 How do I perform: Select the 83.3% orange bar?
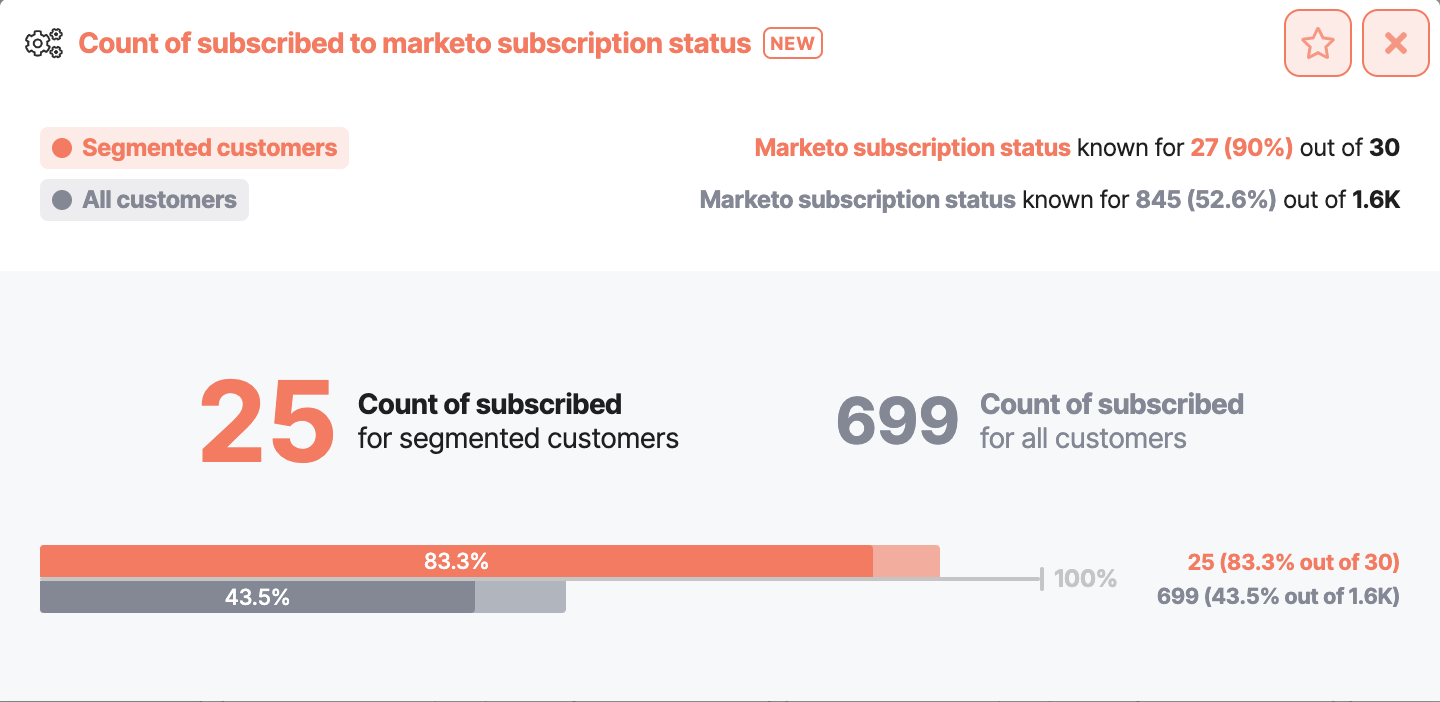coord(456,561)
